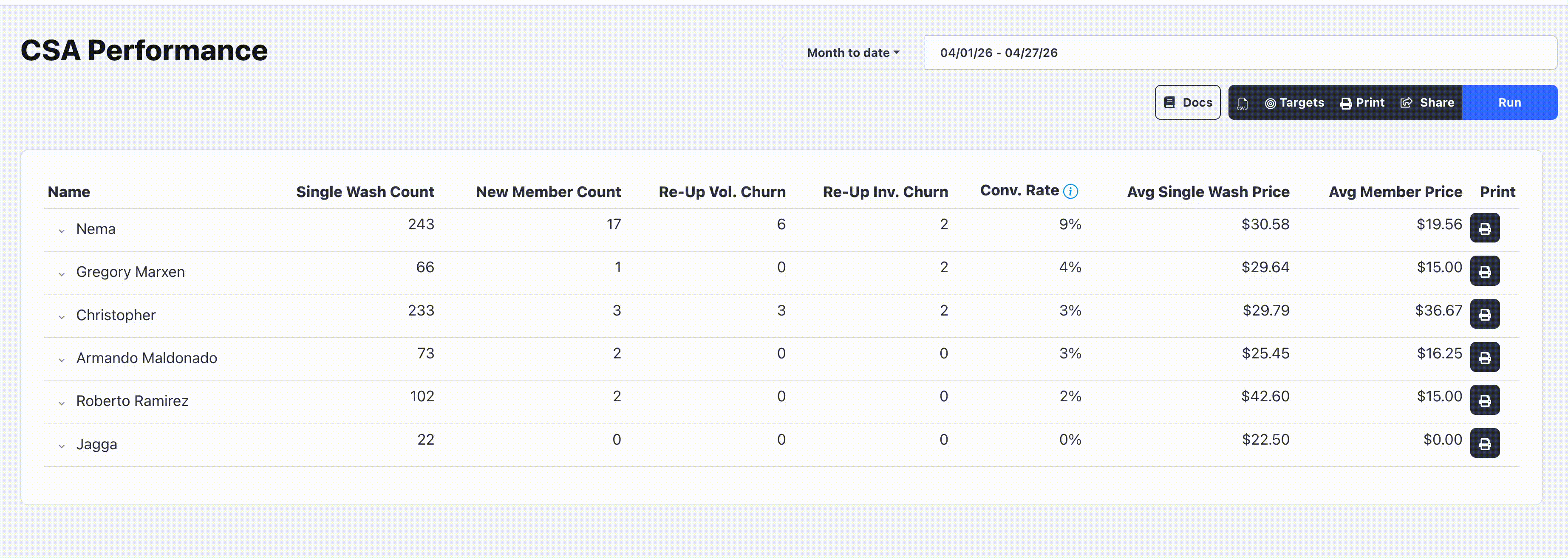Click Re-Up Inv. Churn column header
Screen dimensions: 1568x558
pos(886,192)
